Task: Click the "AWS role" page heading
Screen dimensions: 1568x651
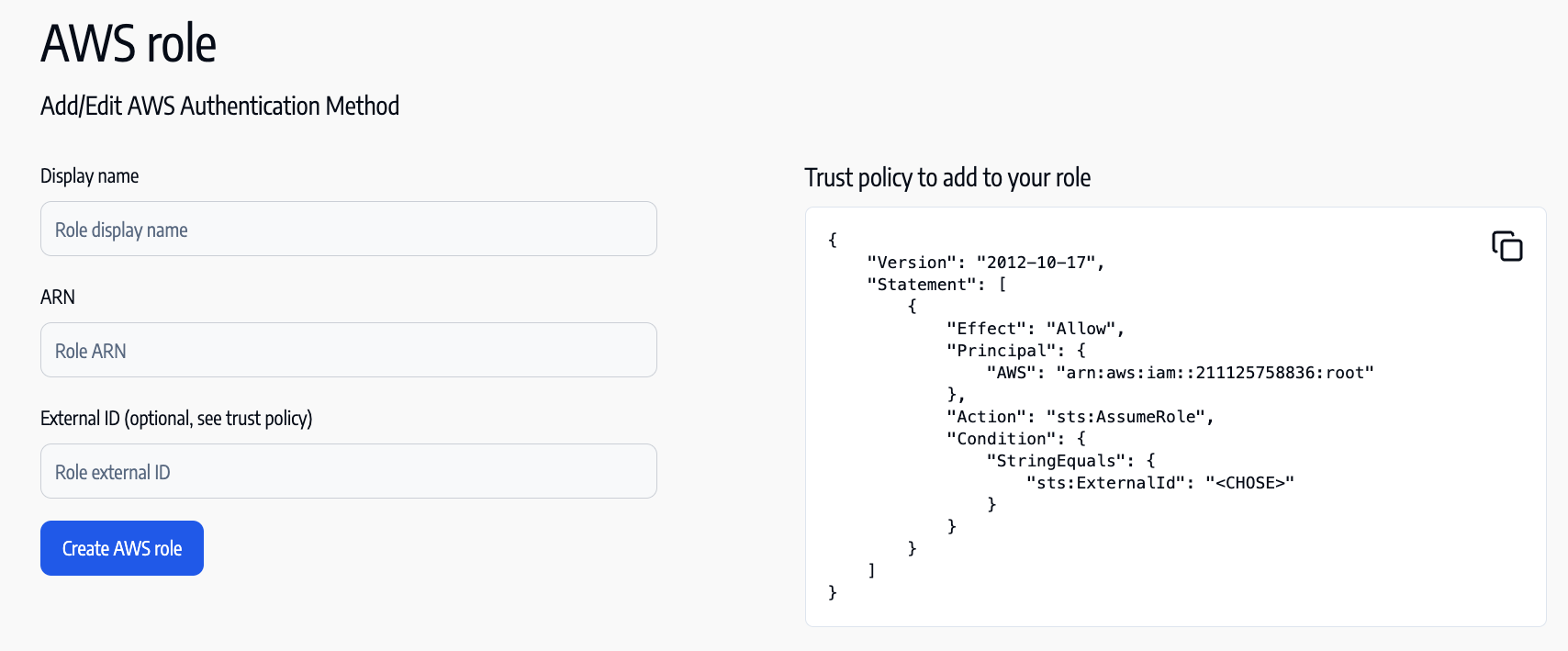Action: coord(129,44)
